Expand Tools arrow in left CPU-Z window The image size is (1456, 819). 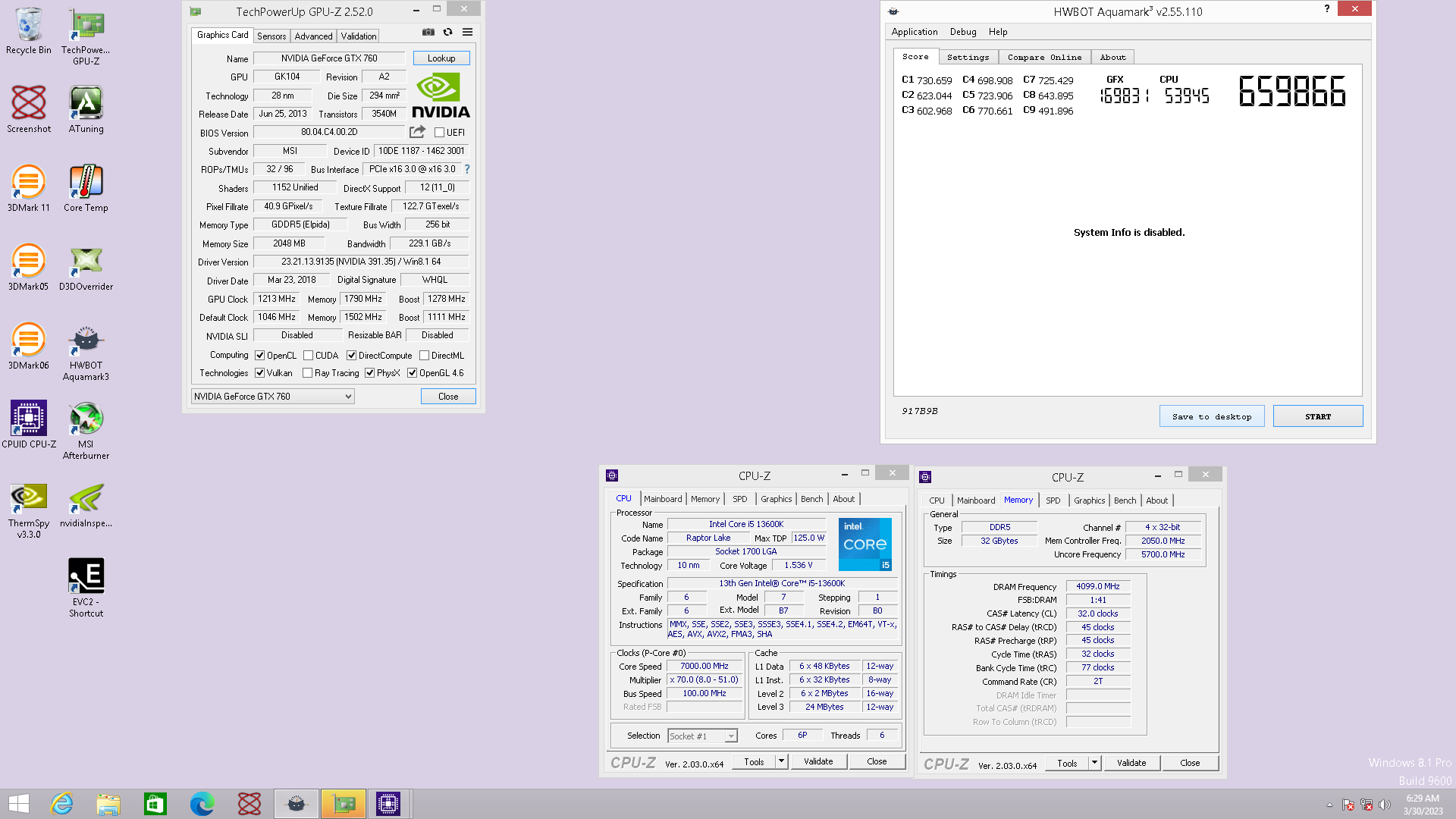[781, 761]
